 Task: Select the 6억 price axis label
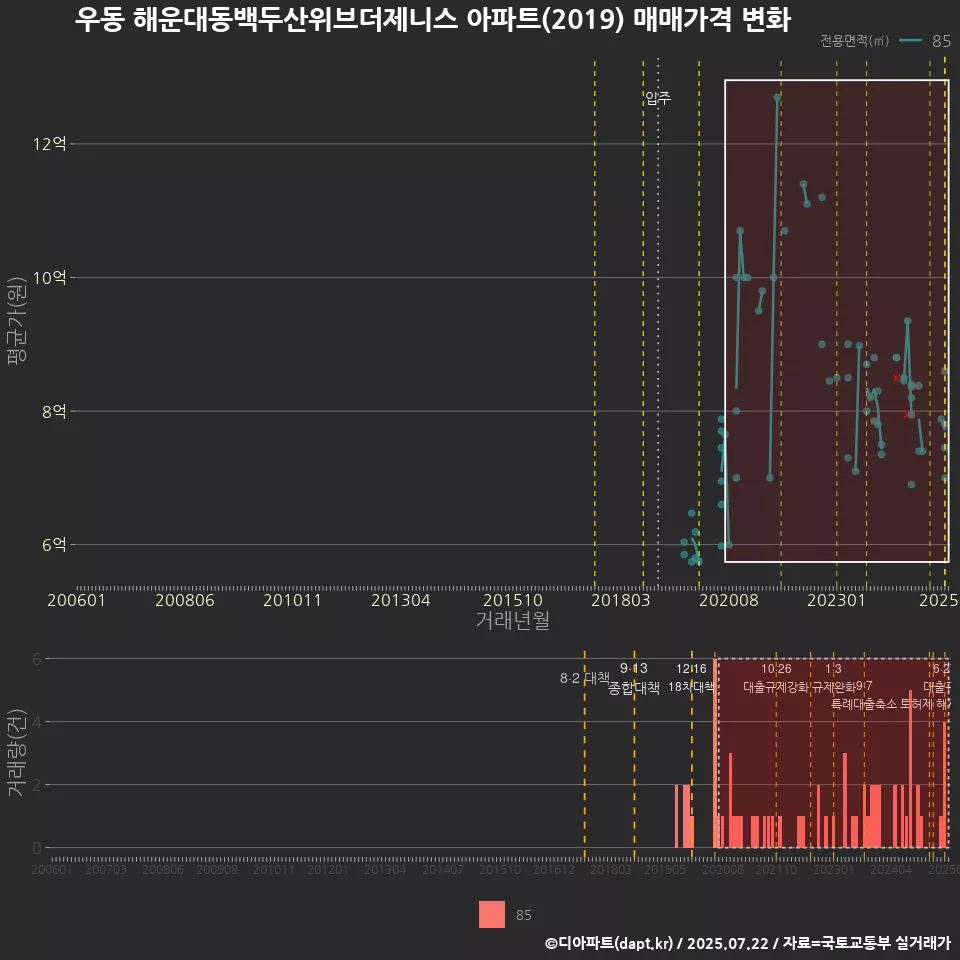(54, 544)
